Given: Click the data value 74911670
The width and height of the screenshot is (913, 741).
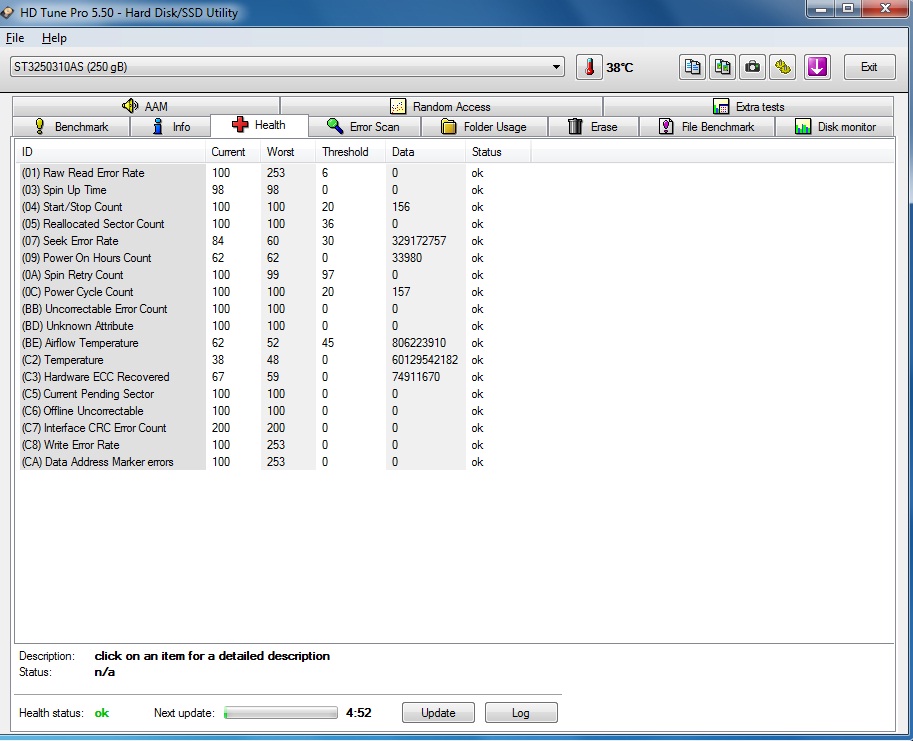Looking at the screenshot, I should click(416, 377).
